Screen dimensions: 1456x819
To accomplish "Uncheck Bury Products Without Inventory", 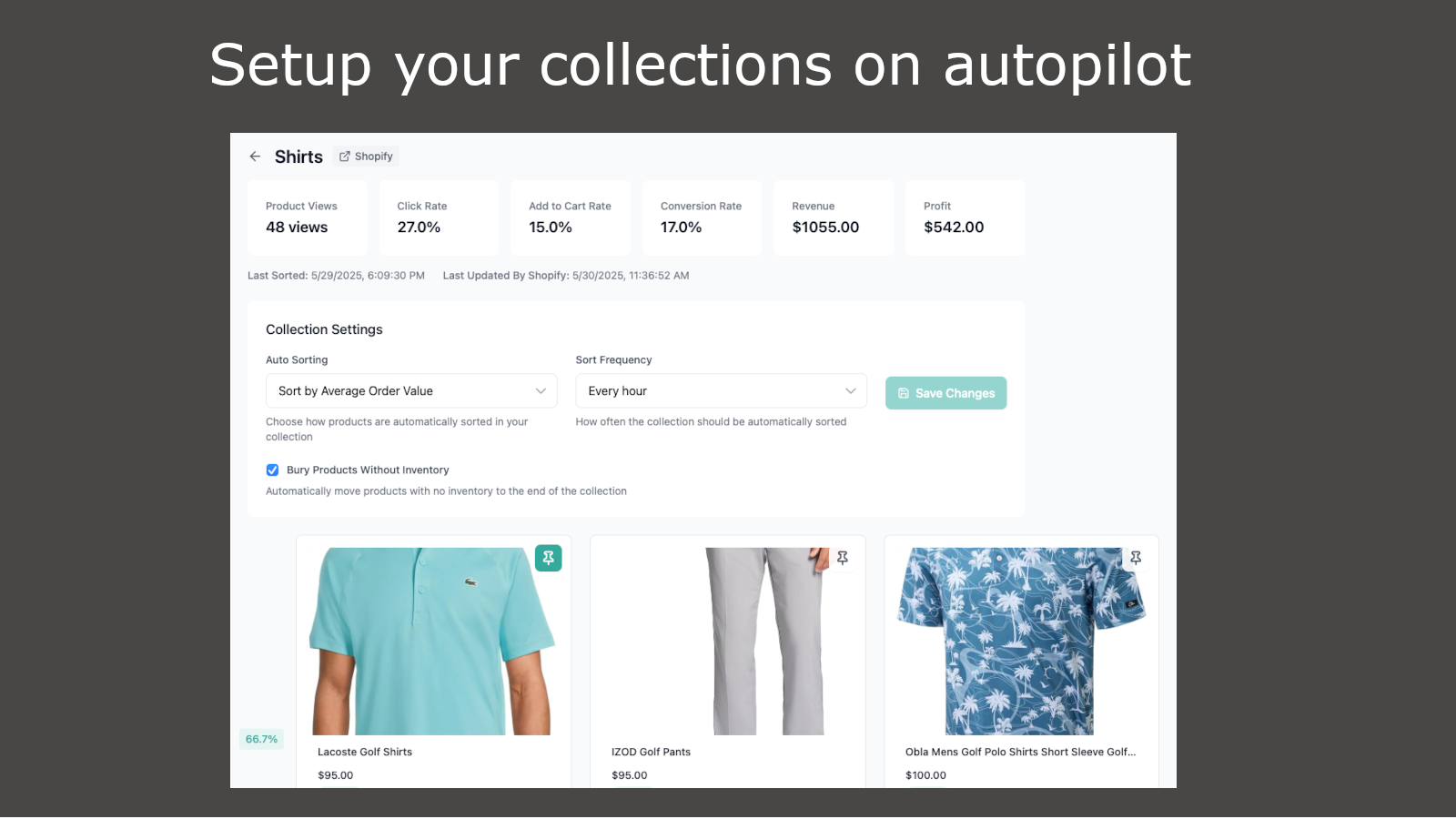I will (x=272, y=470).
